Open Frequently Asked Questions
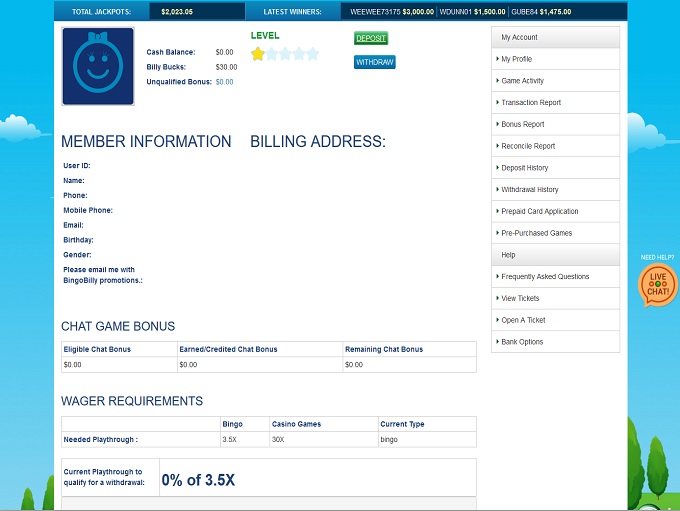This screenshot has width=680, height=511. [x=545, y=277]
